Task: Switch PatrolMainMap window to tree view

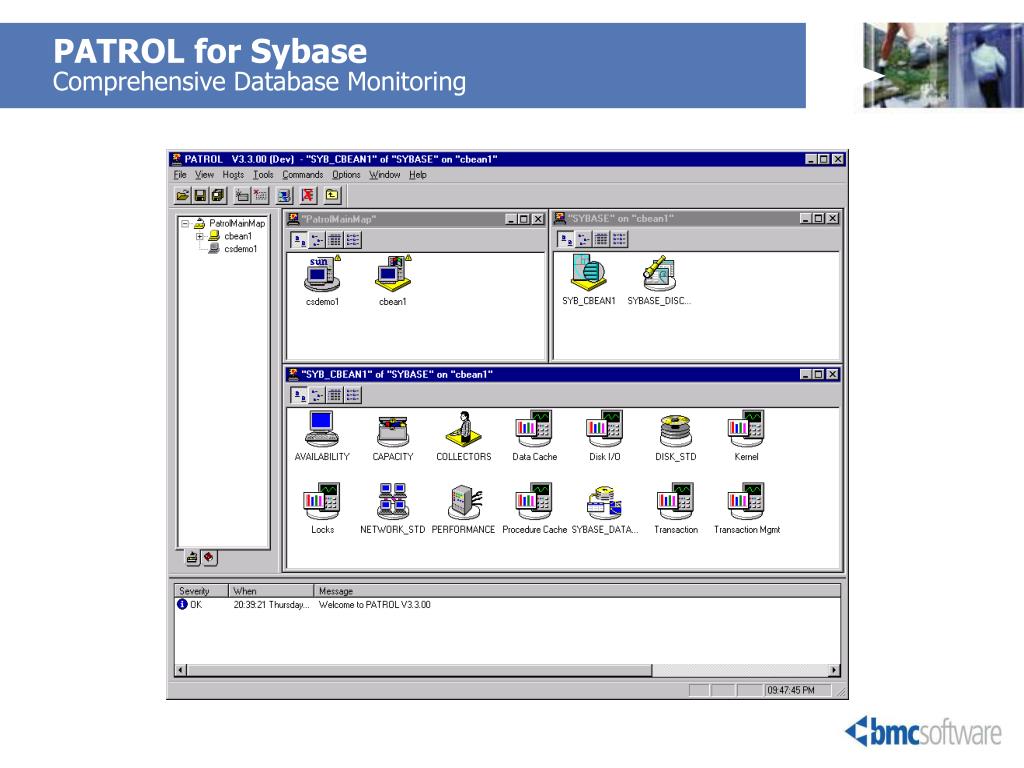Action: (x=317, y=240)
